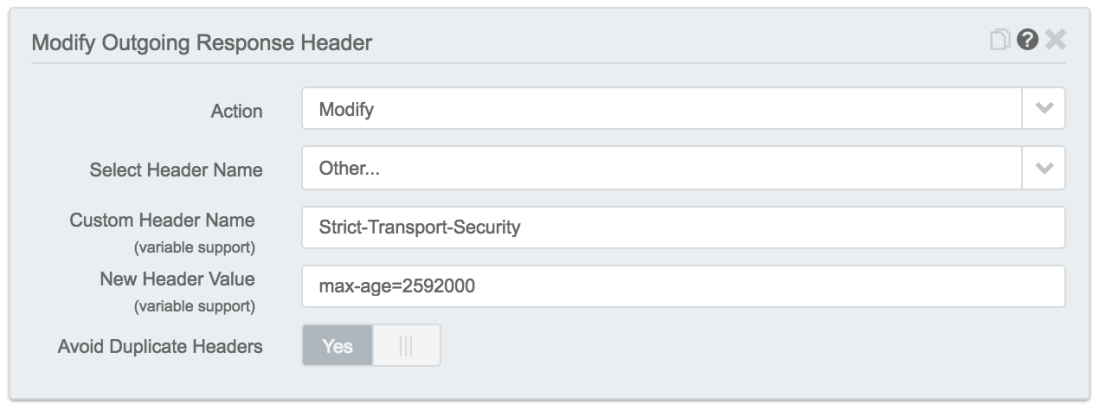Open help via the question mark icon
1099x410 pixels.
pos(1027,41)
